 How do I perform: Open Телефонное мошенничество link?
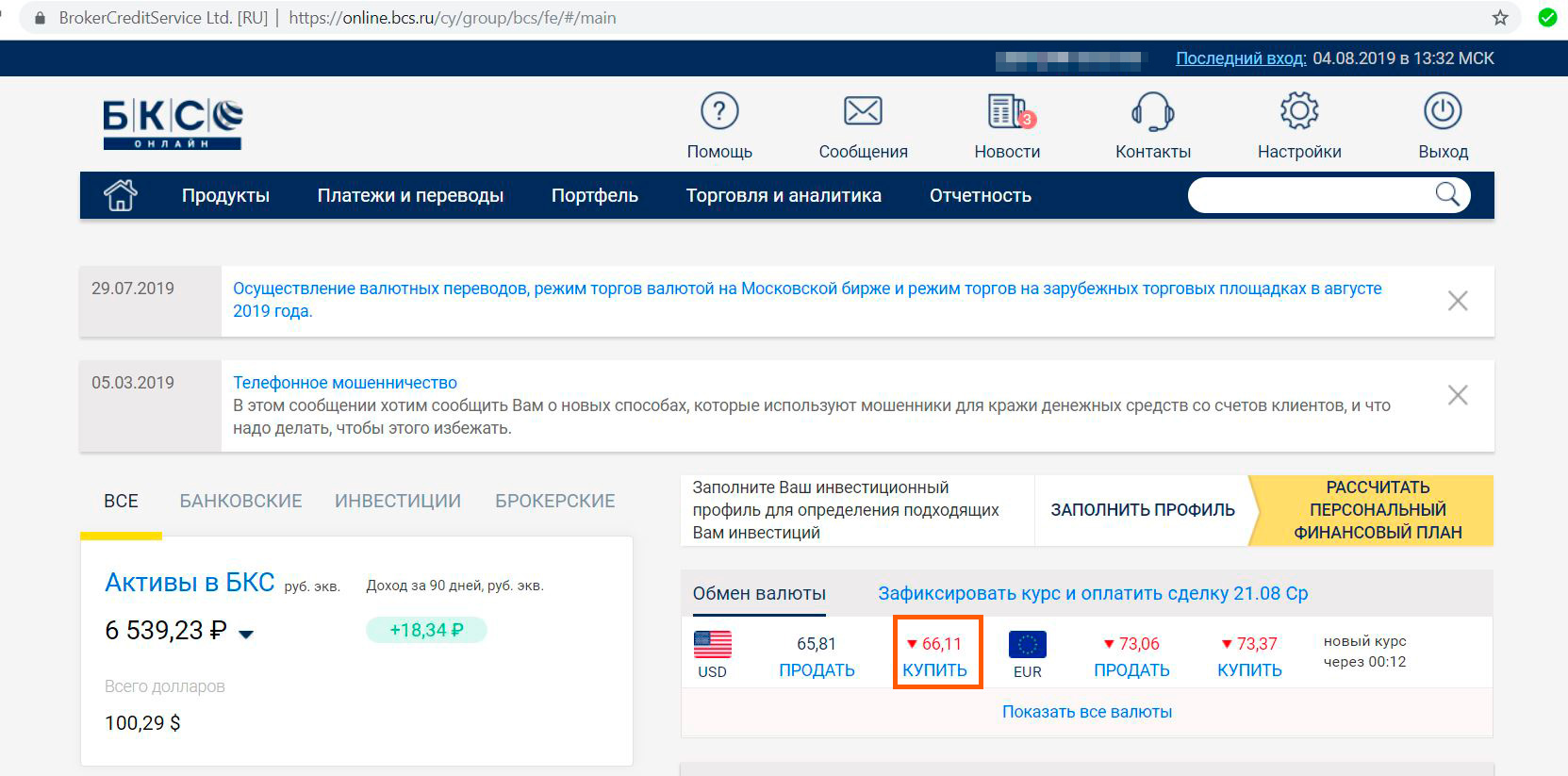pos(345,383)
